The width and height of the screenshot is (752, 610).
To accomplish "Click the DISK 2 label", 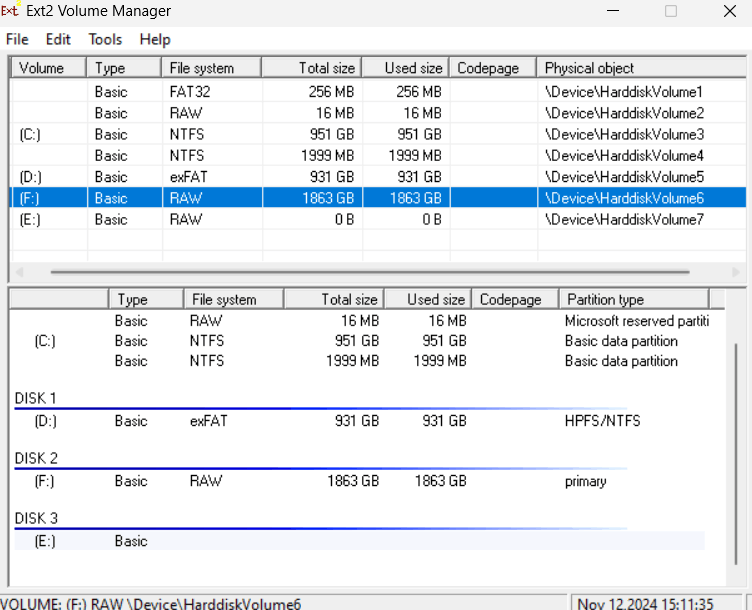I will (x=36, y=458).
